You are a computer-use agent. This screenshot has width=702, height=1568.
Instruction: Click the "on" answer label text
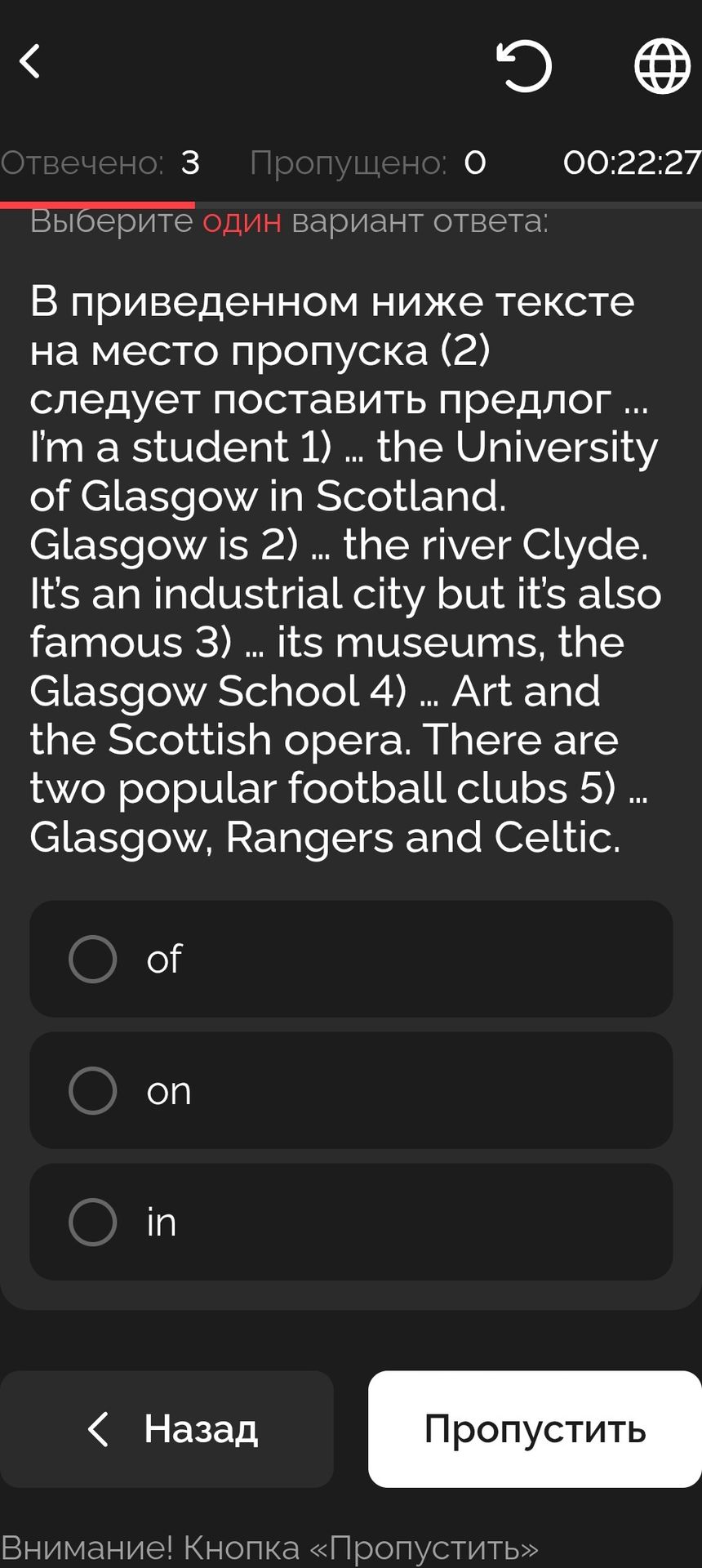169,1091
